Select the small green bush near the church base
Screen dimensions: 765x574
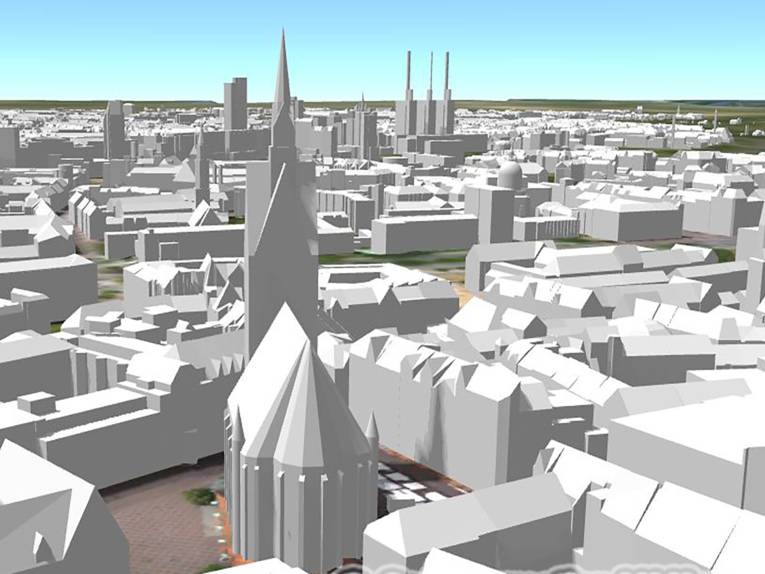(200, 495)
